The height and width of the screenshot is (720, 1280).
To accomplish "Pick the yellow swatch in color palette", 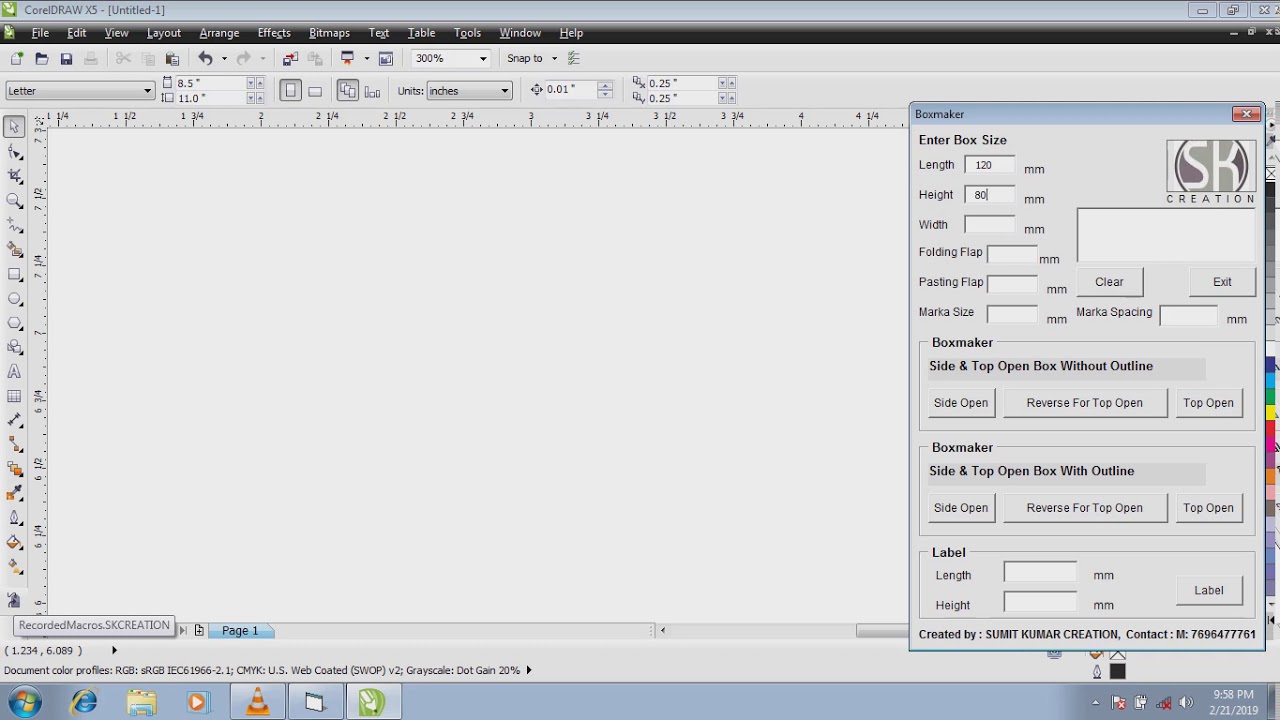I will coord(1271,412).
